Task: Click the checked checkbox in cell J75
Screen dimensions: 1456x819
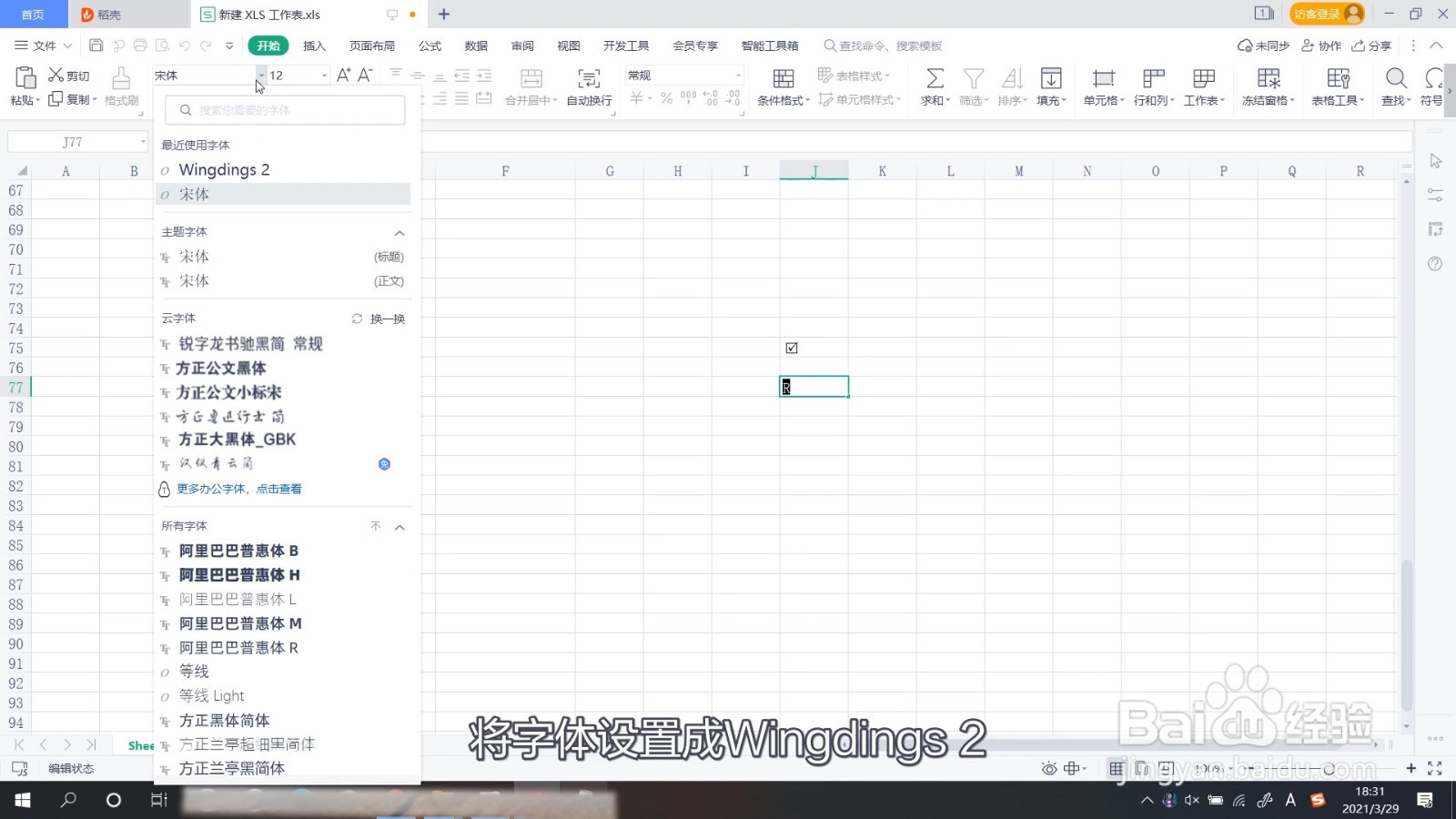Action: (x=792, y=348)
